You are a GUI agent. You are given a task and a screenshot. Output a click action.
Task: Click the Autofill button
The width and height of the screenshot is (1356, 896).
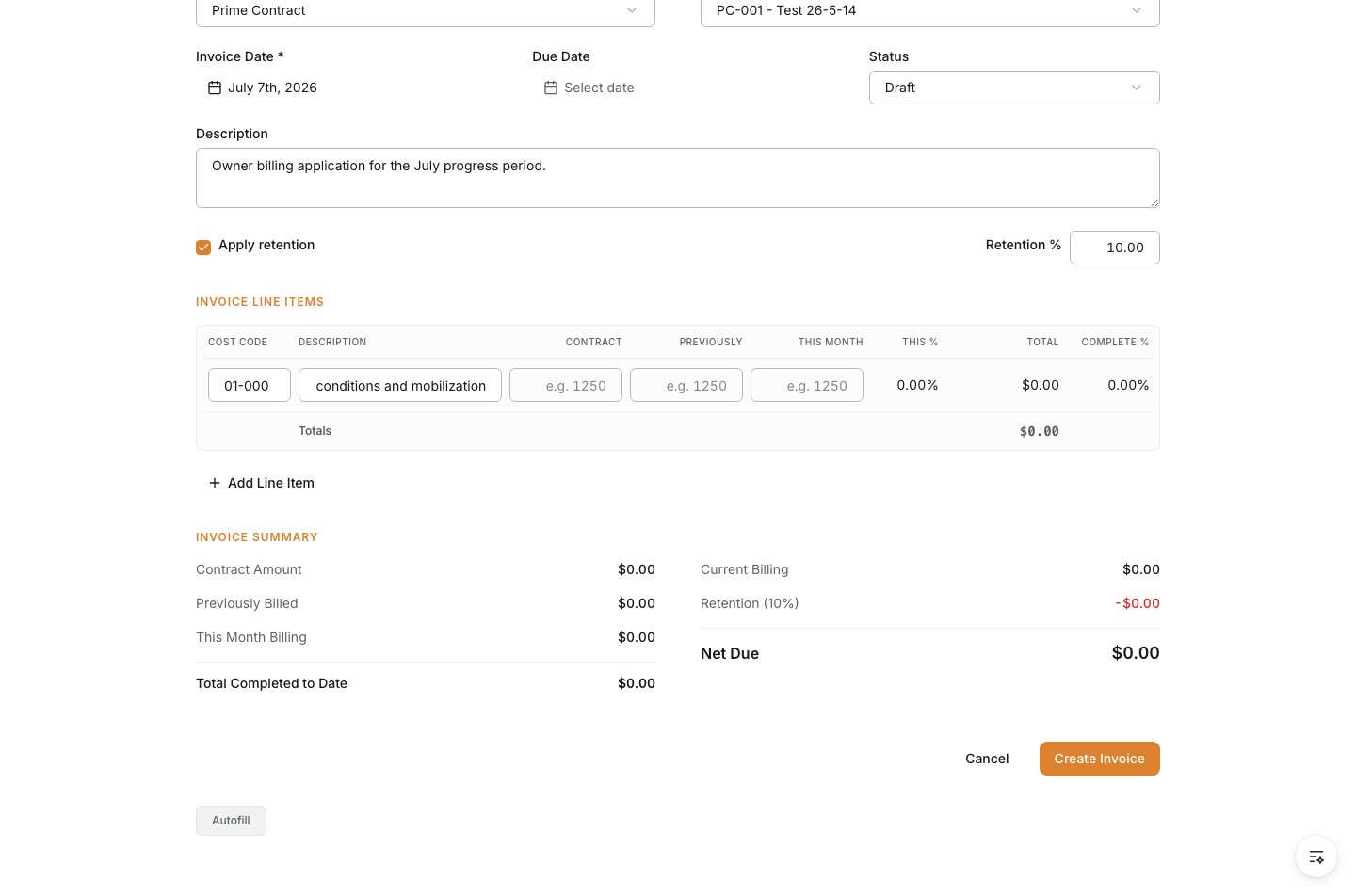(x=231, y=821)
